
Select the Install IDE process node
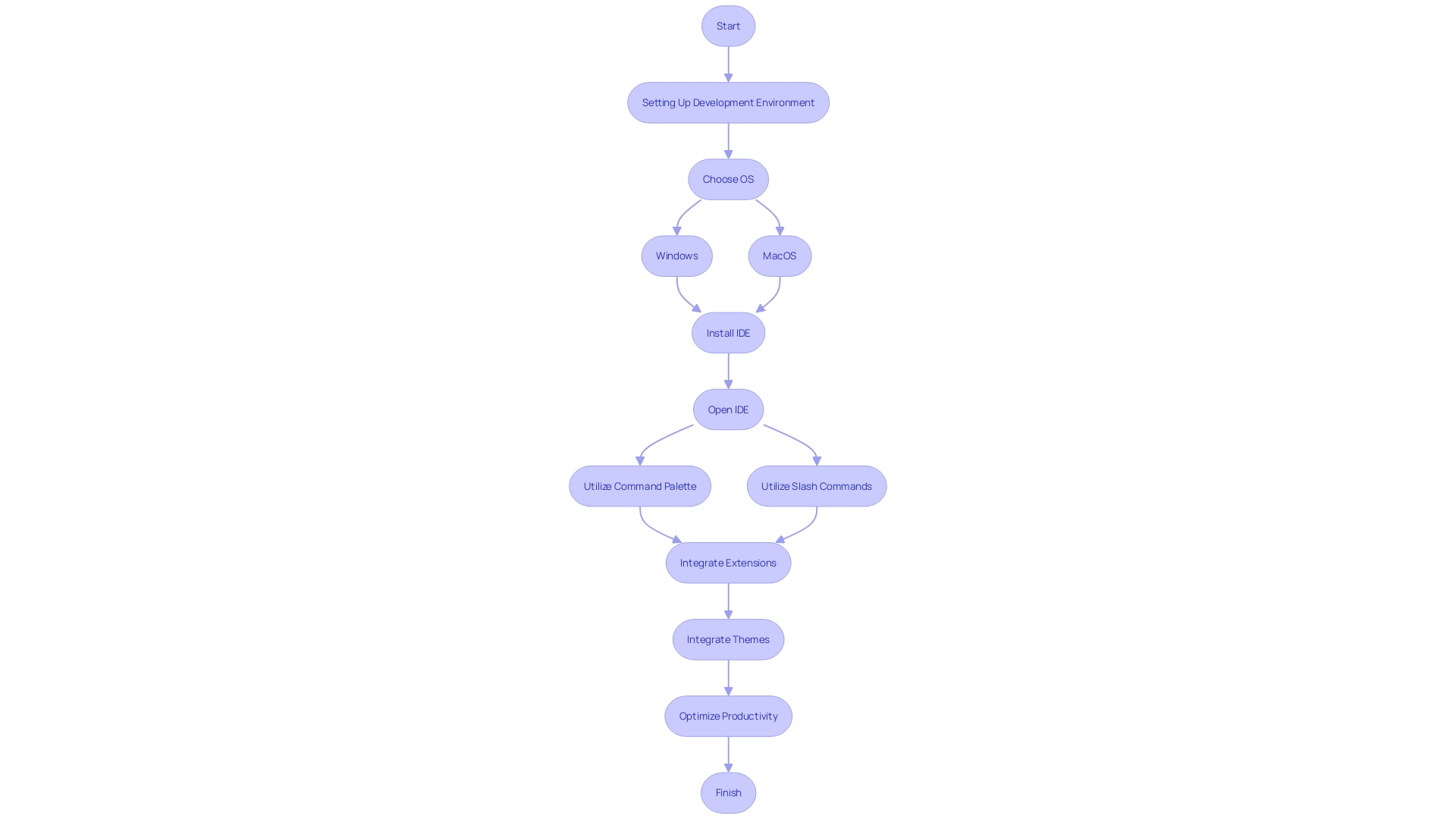tap(728, 332)
